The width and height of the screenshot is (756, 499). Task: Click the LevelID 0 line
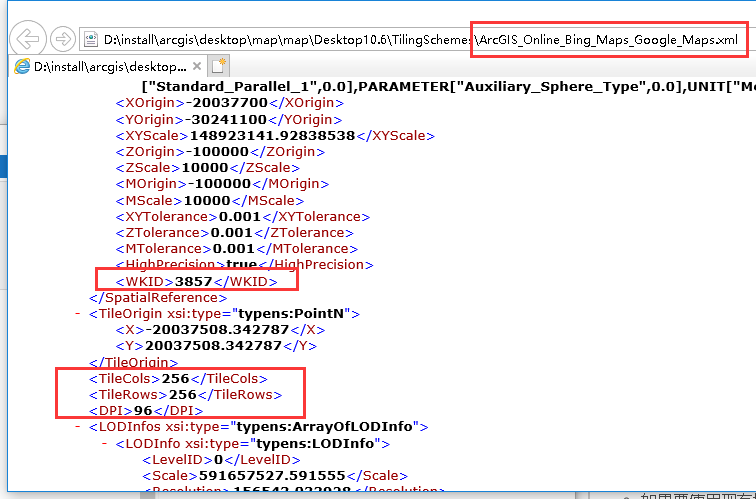(221, 459)
